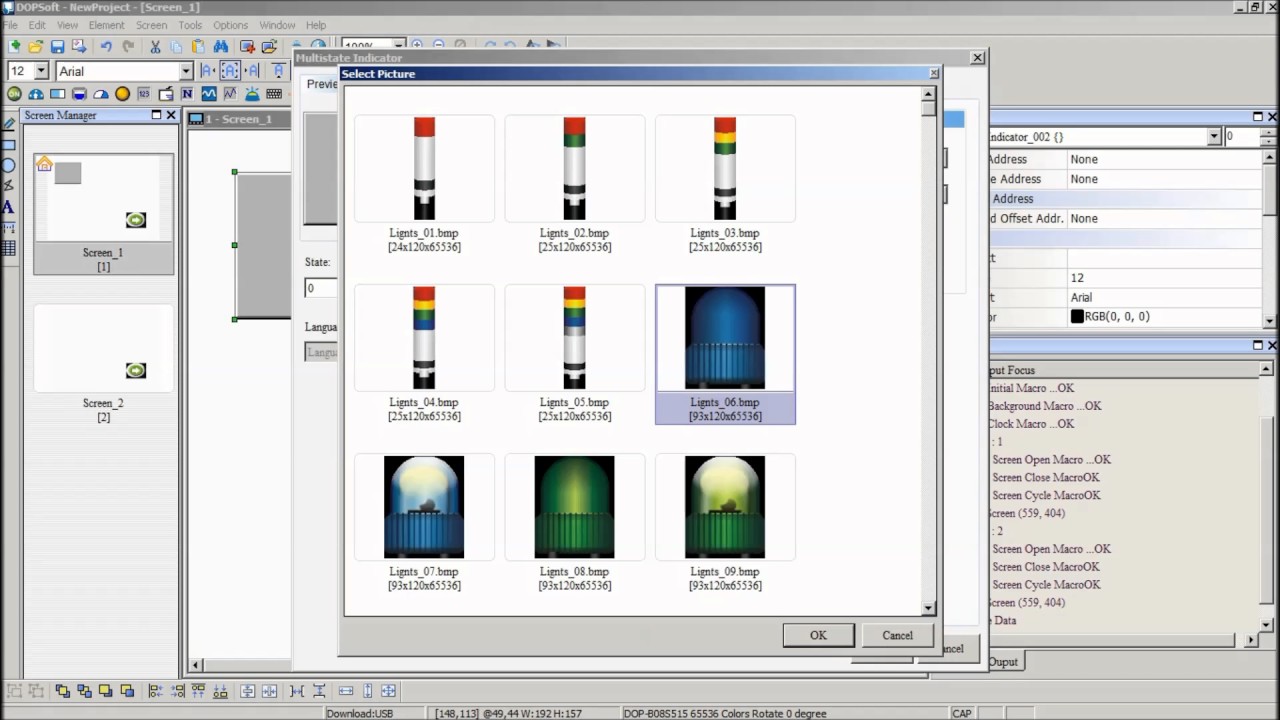Close the Select Picture dialog

(934, 73)
